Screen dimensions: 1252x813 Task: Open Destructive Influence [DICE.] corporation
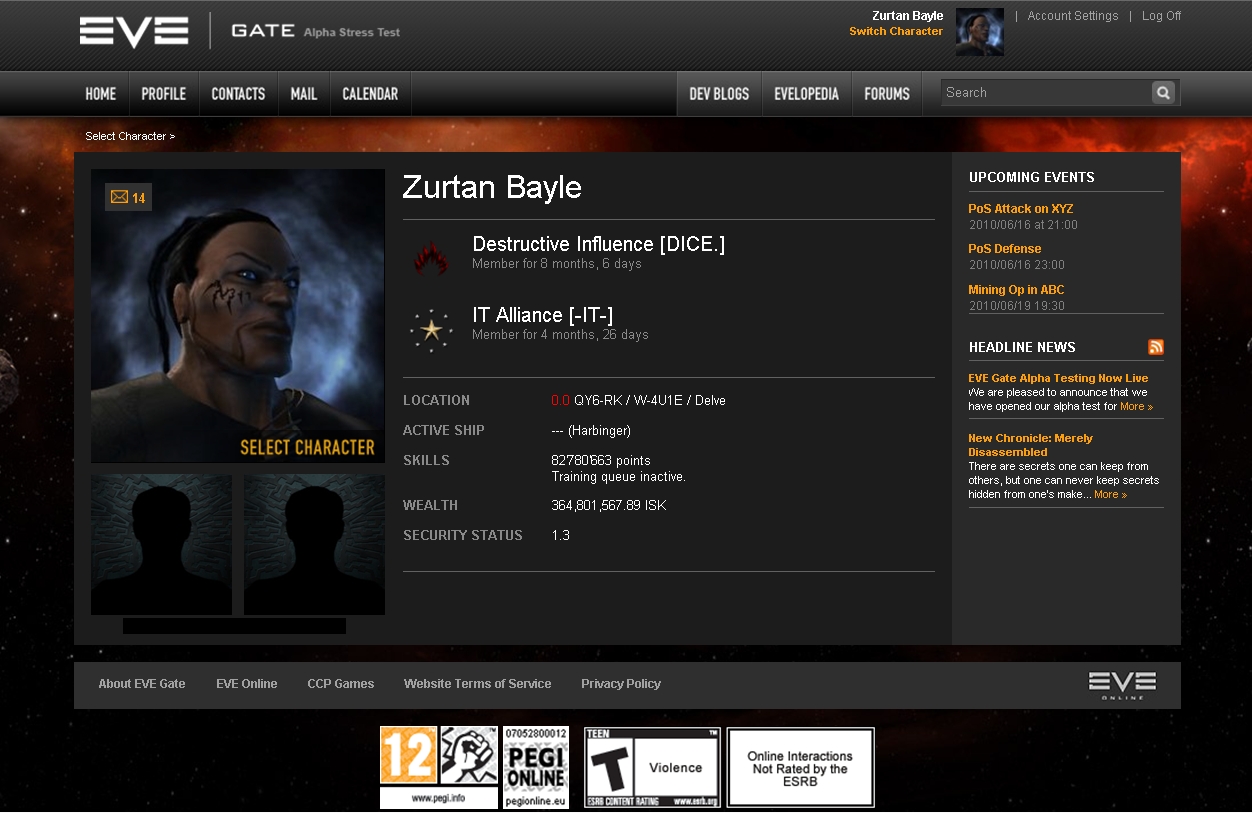598,244
